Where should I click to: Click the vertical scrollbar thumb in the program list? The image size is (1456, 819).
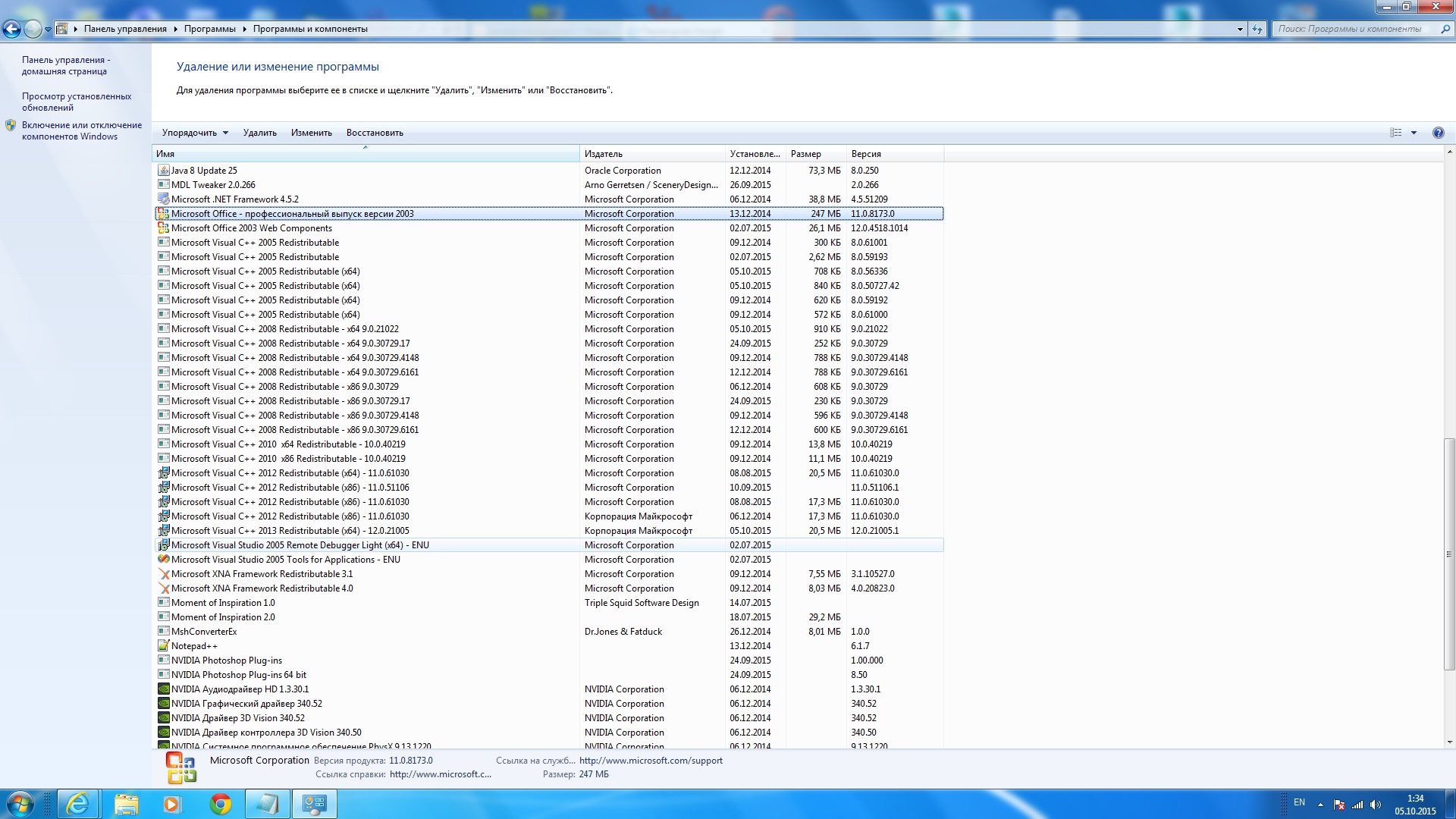[x=1449, y=554]
